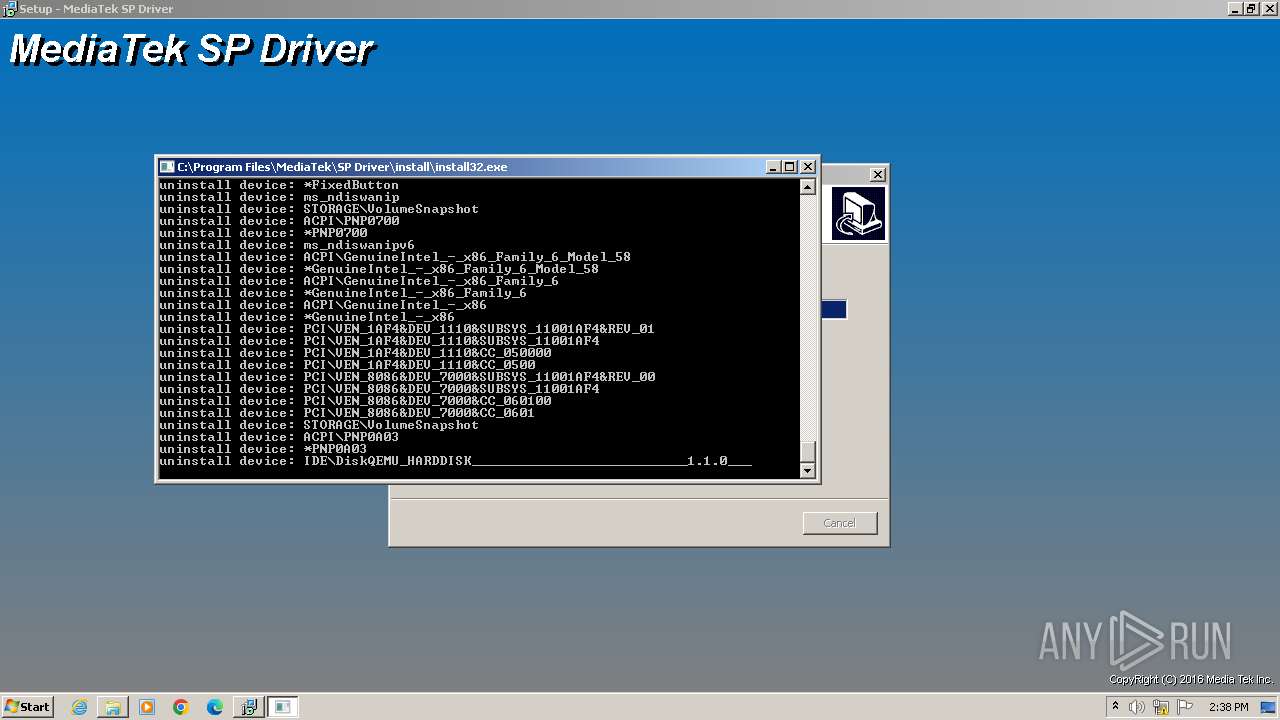
Task: Click console scrollbar down arrow
Action: [x=808, y=470]
